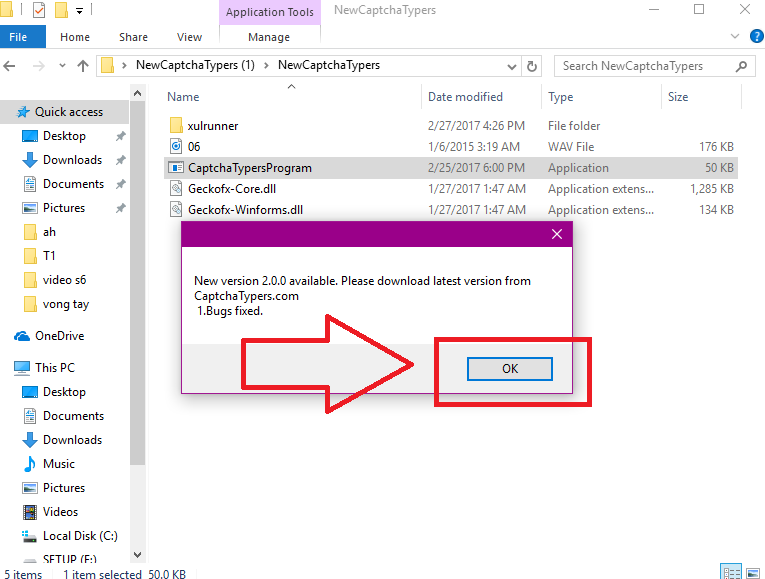This screenshot has width=765, height=579.
Task: Go back to previous folder
Action: click(10, 65)
